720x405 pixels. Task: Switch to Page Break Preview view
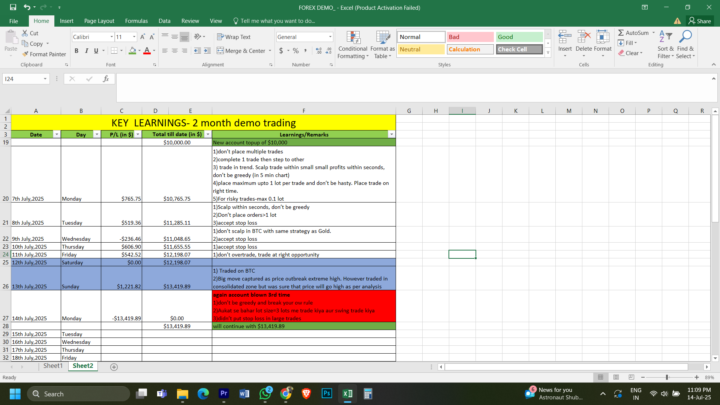pyautogui.click(x=631, y=377)
